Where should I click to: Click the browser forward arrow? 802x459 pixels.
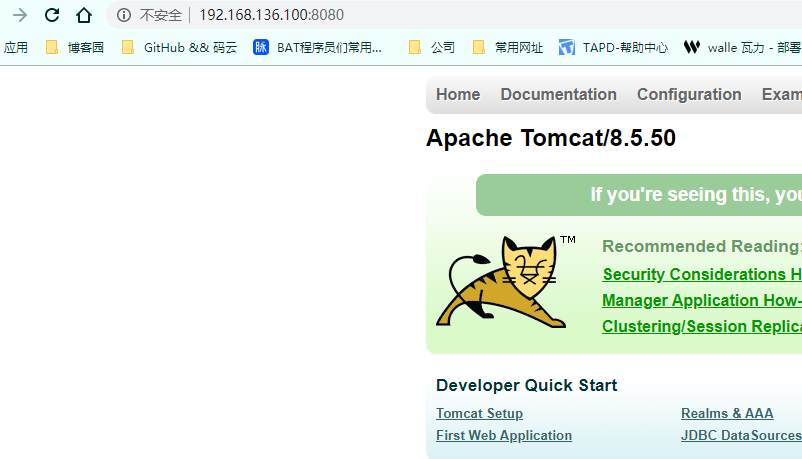[x=19, y=15]
